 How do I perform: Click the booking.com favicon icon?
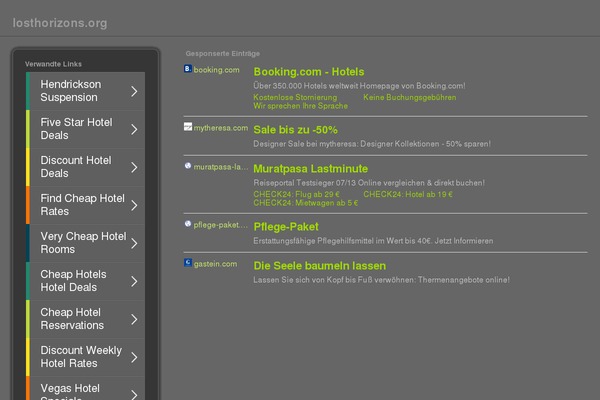click(188, 69)
